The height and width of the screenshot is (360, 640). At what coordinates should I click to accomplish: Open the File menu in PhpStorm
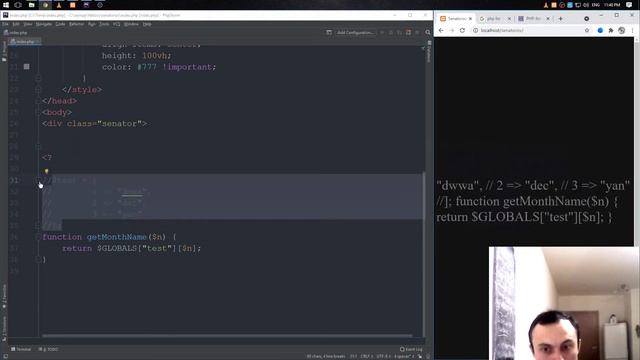[x=5, y=24]
